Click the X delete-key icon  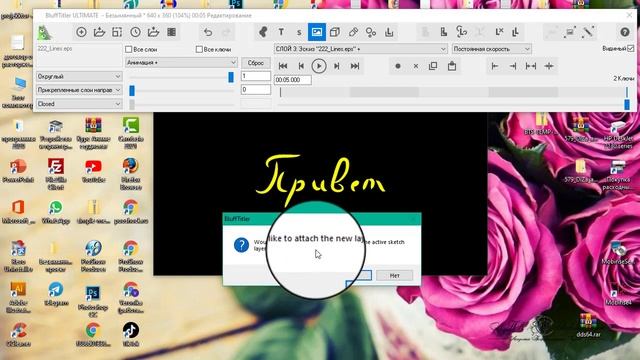[x=416, y=66]
